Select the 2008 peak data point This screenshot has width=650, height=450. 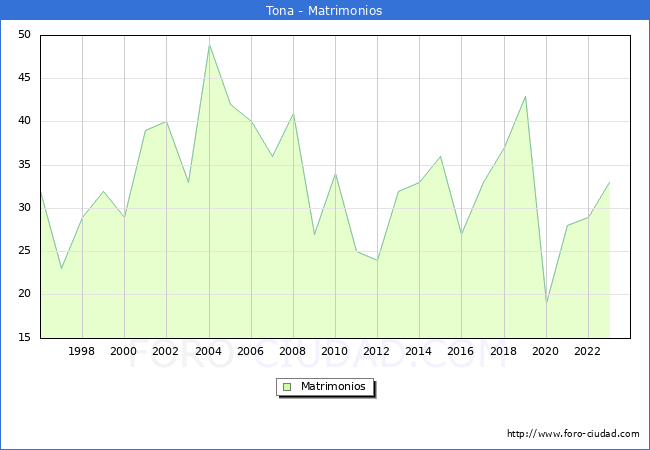pos(293,113)
